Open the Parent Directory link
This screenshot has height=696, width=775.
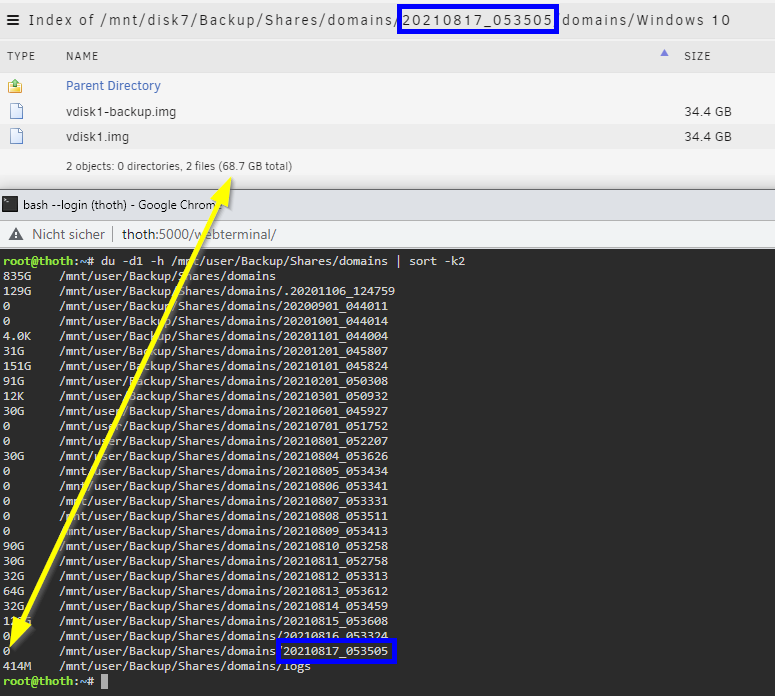click(x=113, y=86)
